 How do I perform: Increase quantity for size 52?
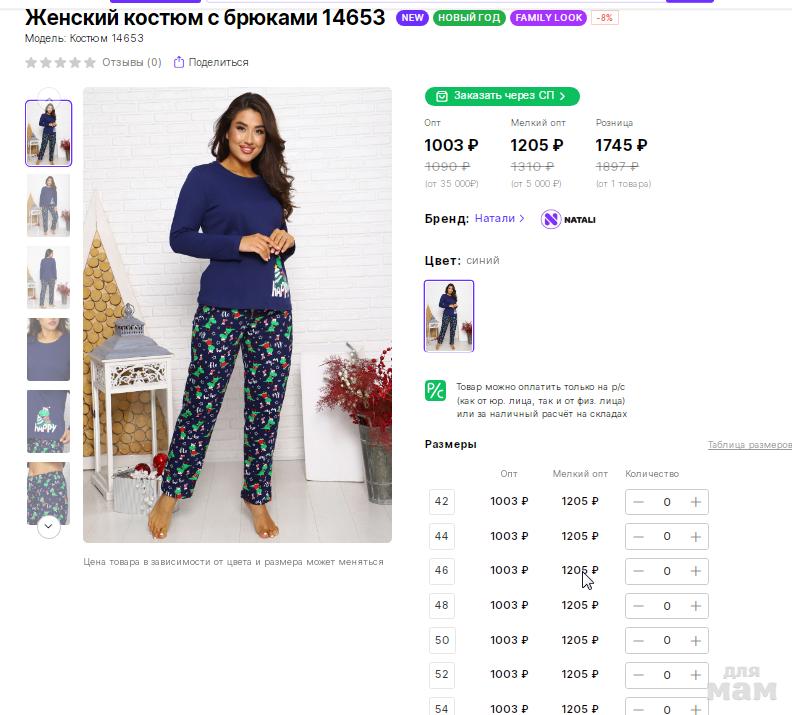[696, 675]
